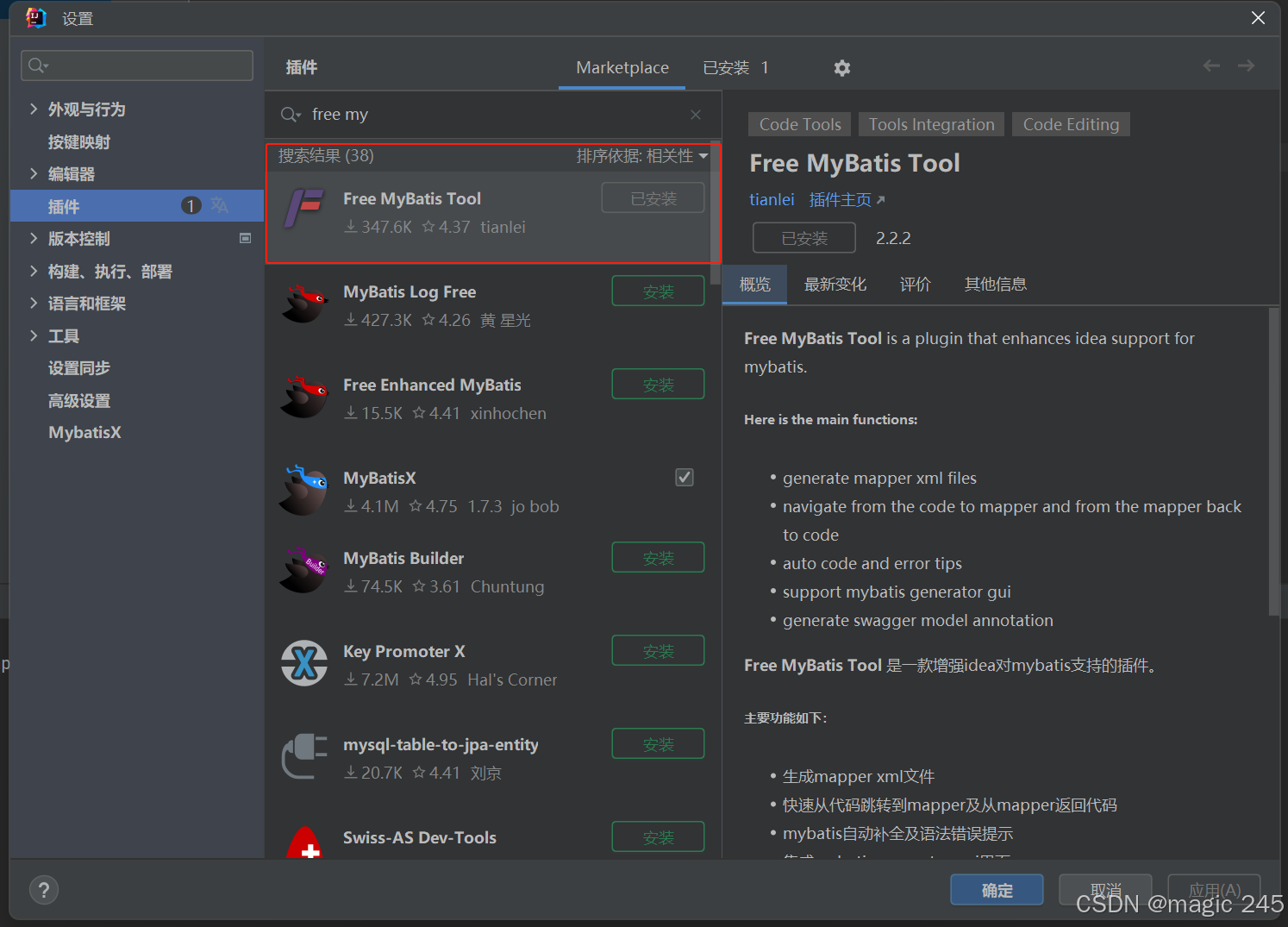The height and width of the screenshot is (927, 1288).
Task: Click the 已安装 button in Free MyBatis Tool row
Action: [653, 198]
